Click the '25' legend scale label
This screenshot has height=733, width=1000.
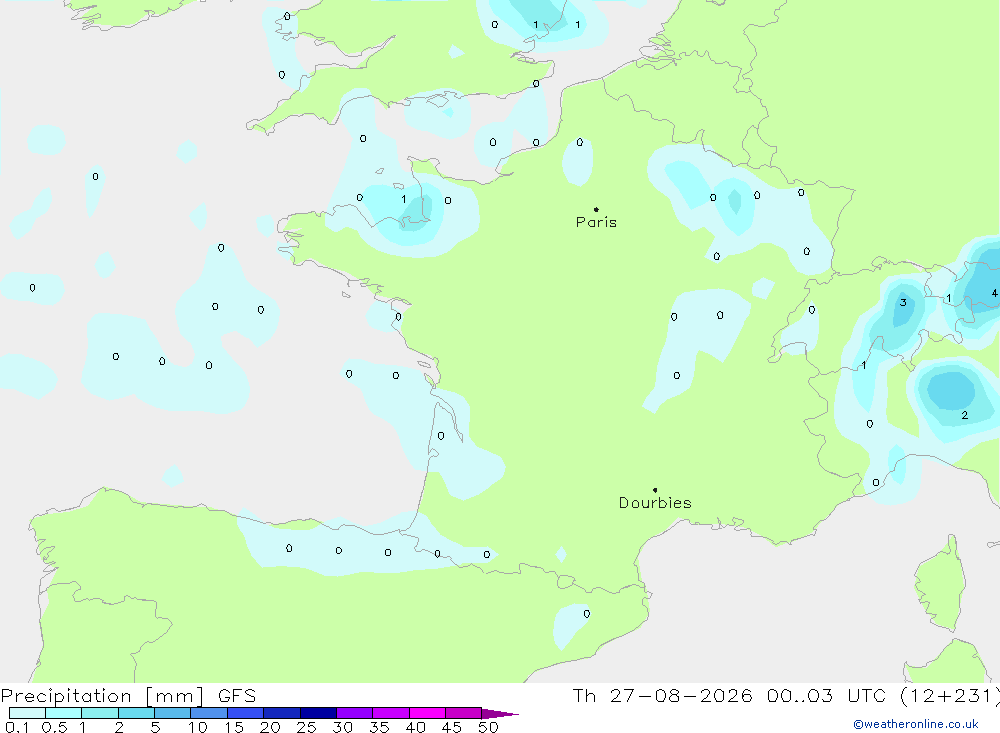pos(306,727)
